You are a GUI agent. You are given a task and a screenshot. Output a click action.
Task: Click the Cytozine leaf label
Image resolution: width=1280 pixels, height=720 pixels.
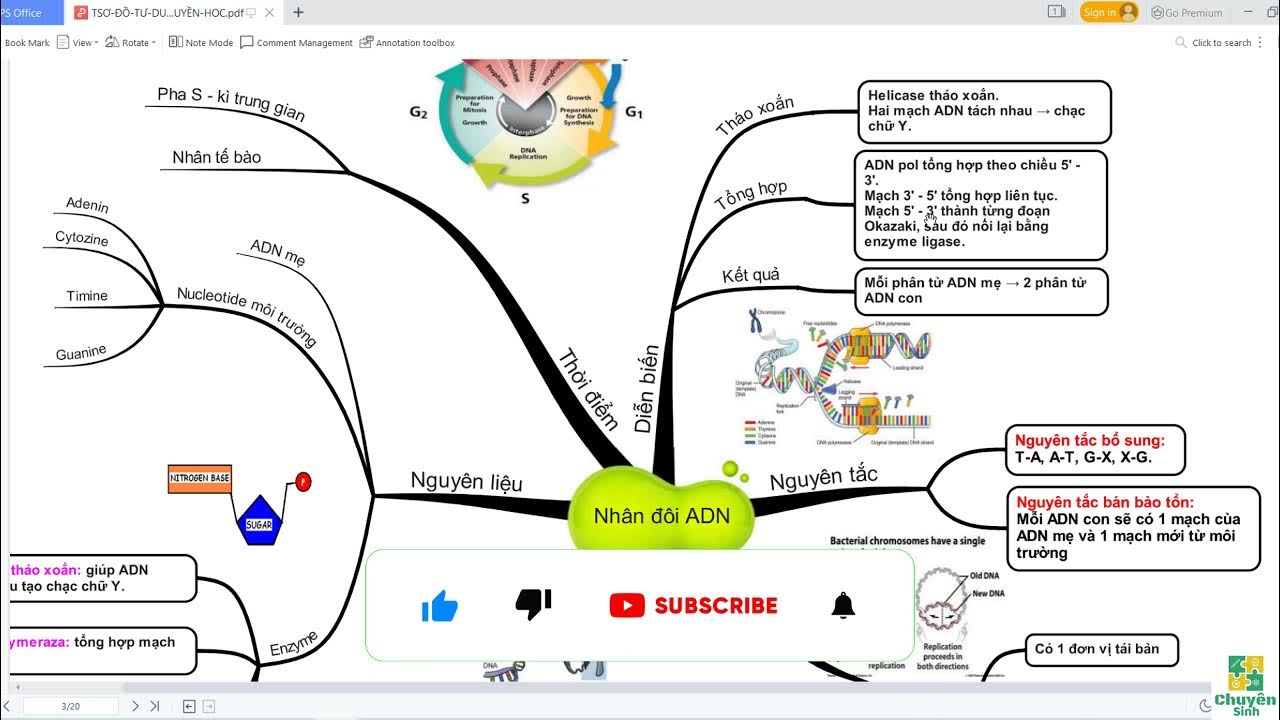[x=82, y=240]
